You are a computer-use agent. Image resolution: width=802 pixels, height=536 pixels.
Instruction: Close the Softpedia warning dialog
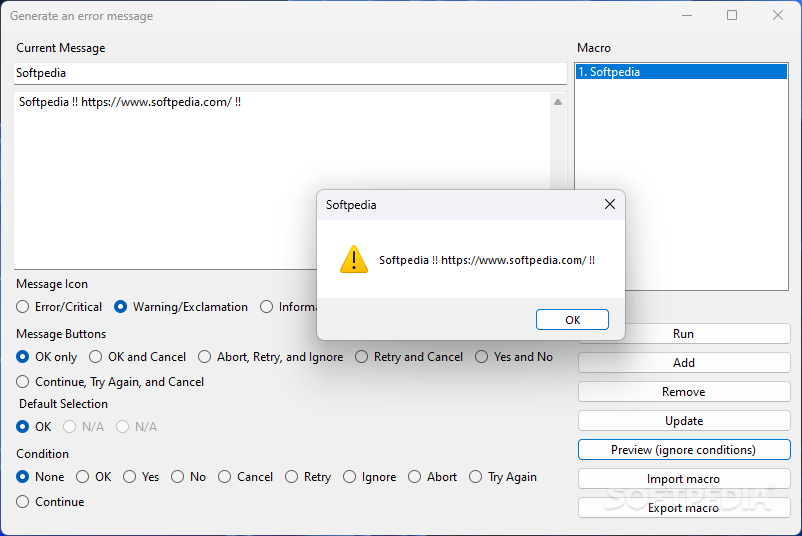tap(610, 205)
